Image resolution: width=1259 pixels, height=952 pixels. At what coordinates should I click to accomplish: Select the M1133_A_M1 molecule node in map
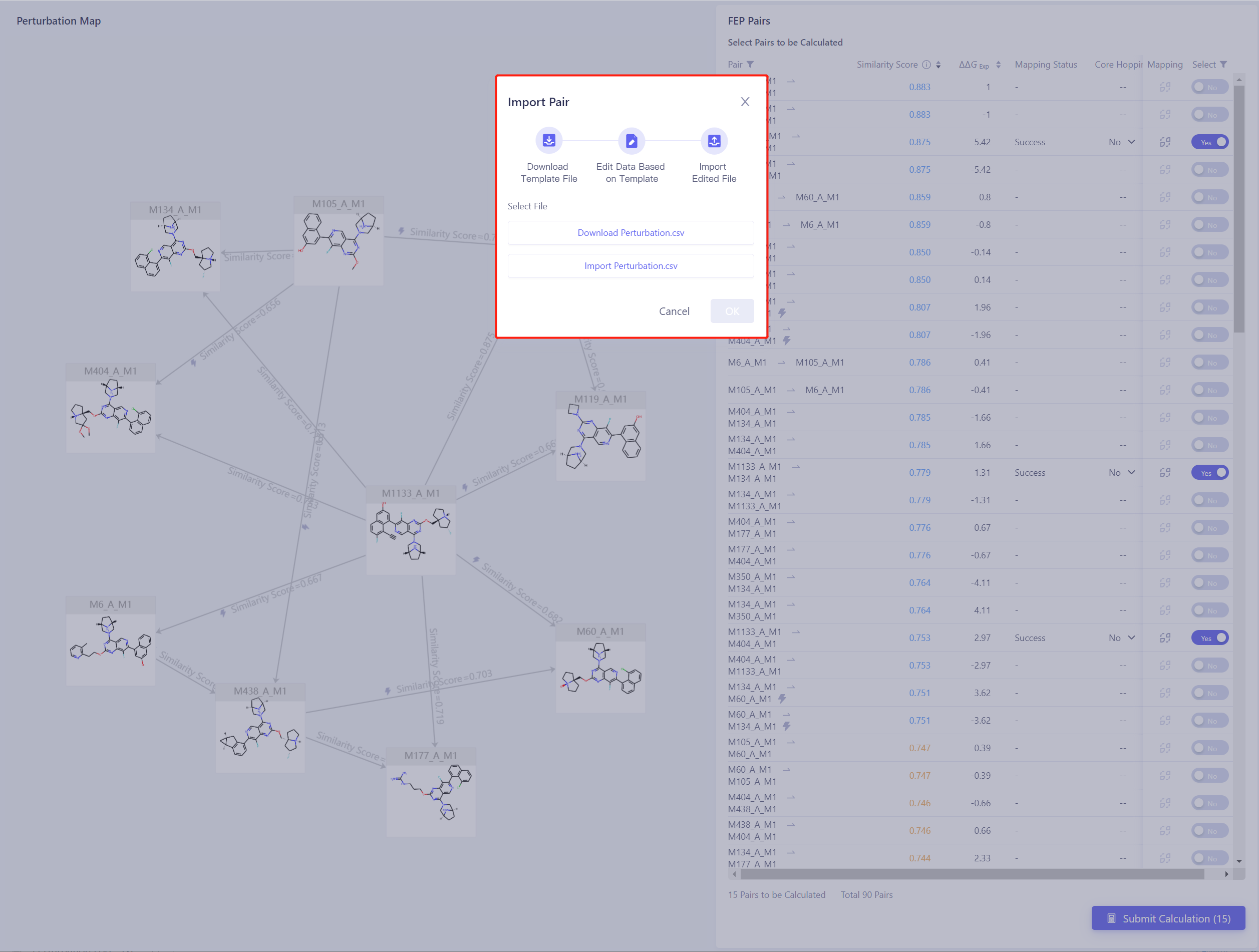coord(411,530)
